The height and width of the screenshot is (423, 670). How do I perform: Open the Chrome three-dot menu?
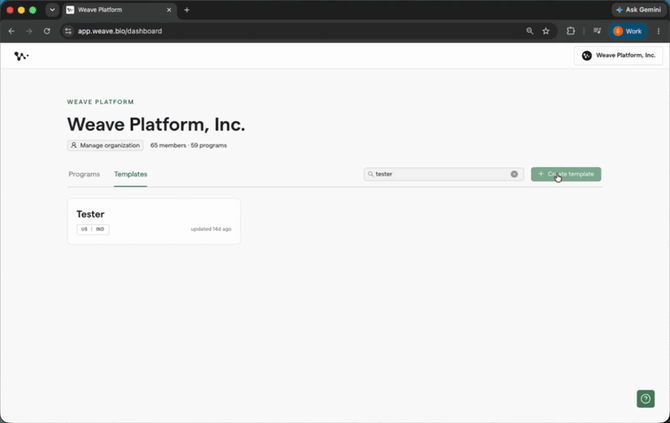[x=658, y=31]
